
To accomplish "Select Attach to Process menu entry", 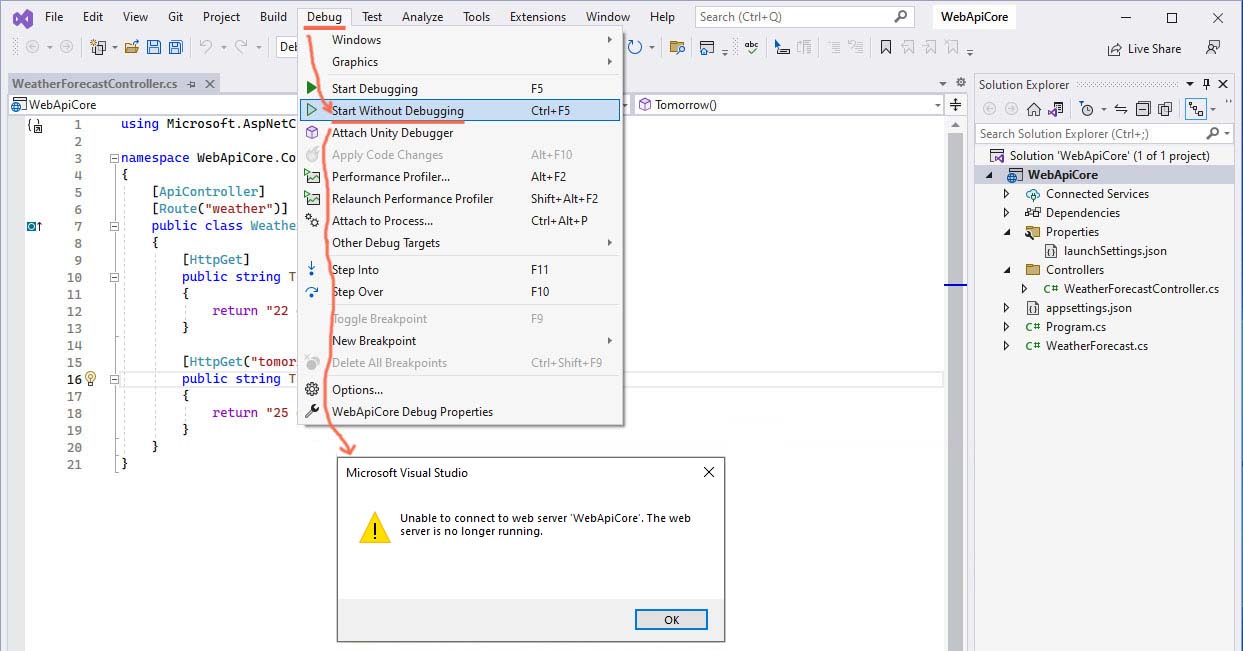I will pyautogui.click(x=461, y=221).
